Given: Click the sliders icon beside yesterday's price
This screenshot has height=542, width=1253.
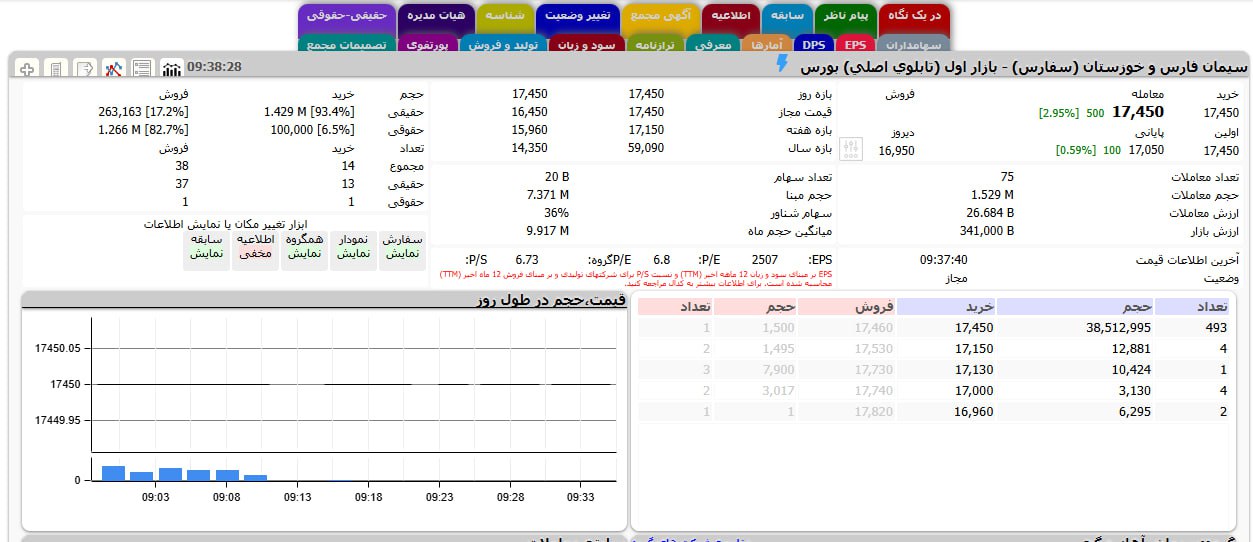Looking at the screenshot, I should 851,150.
